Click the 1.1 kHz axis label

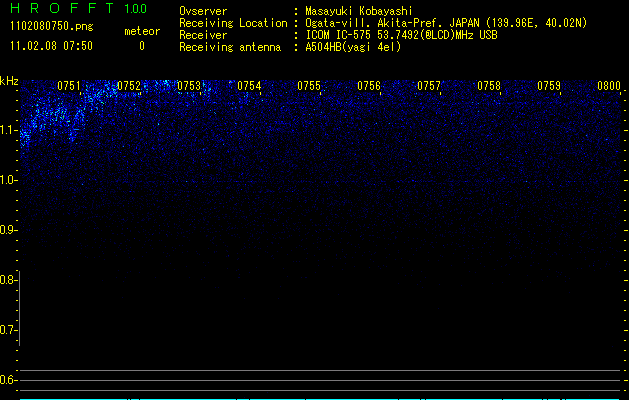[9, 130]
